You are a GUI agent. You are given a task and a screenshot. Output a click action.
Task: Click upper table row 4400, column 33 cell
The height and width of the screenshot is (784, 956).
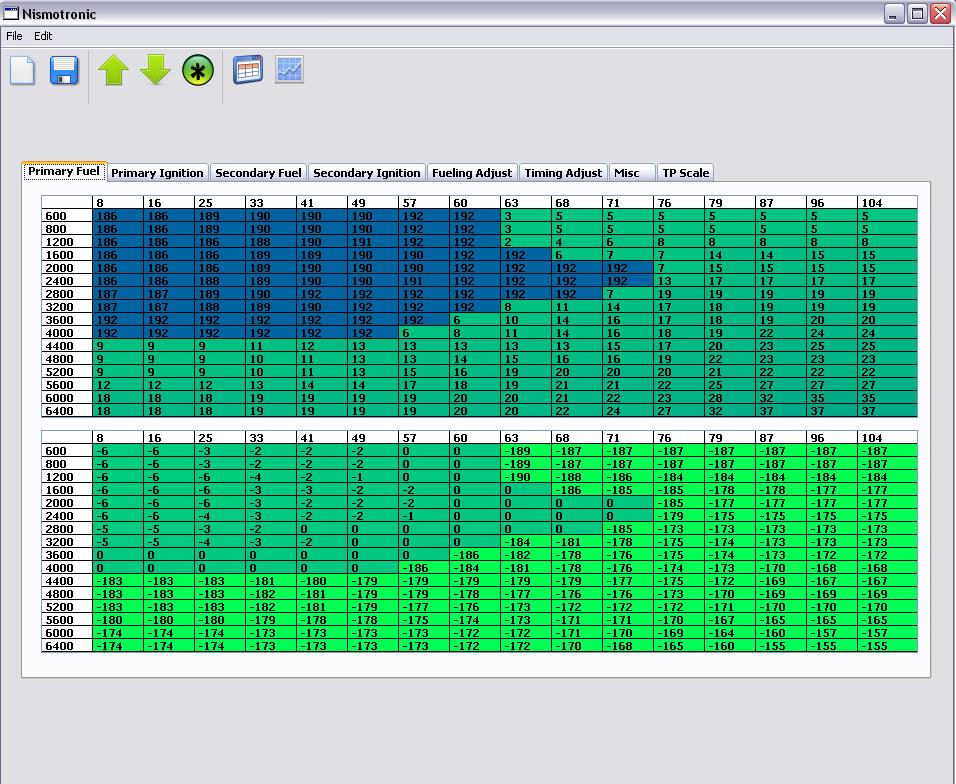click(271, 346)
